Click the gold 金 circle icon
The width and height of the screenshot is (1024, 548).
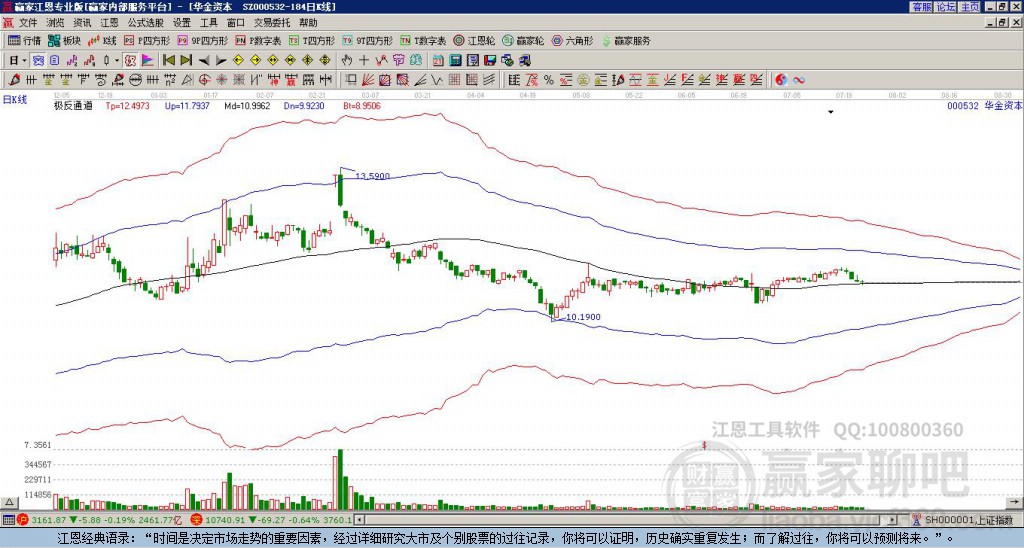(583, 80)
